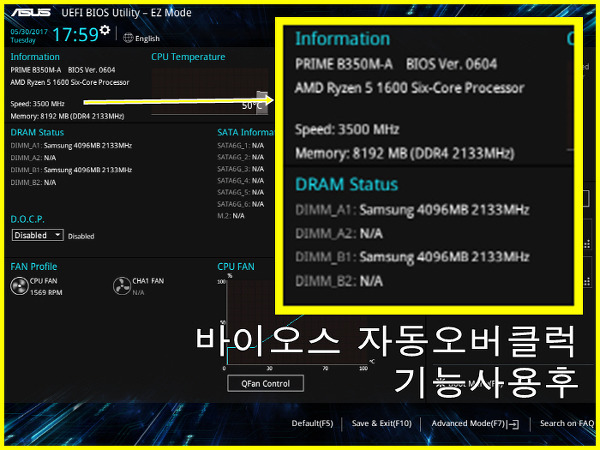Change language via the English globe icon
Image resolution: width=600 pixels, height=450 pixels.
tap(128, 38)
